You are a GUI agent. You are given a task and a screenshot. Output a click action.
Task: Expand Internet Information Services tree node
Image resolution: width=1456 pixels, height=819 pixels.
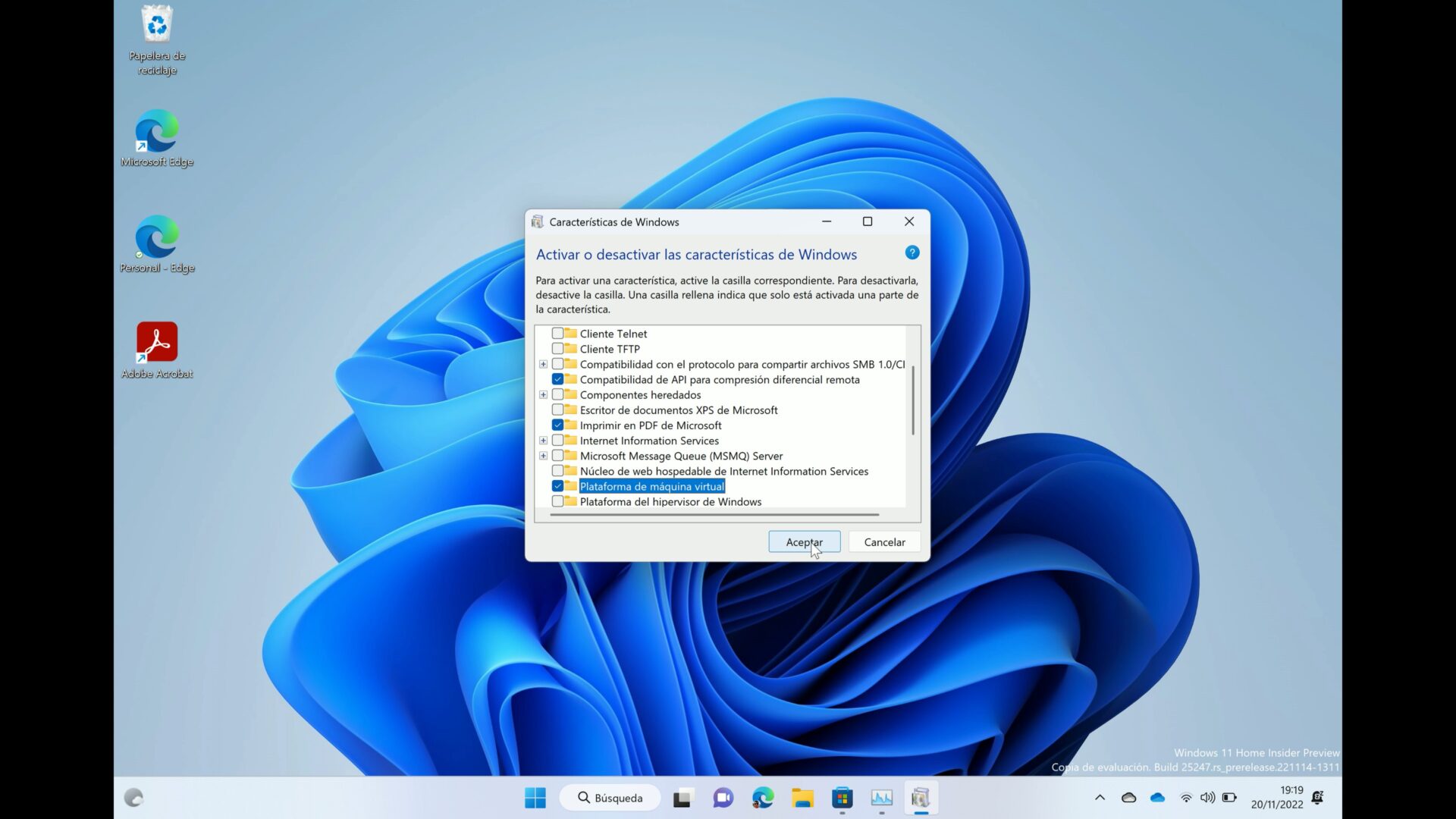click(543, 440)
